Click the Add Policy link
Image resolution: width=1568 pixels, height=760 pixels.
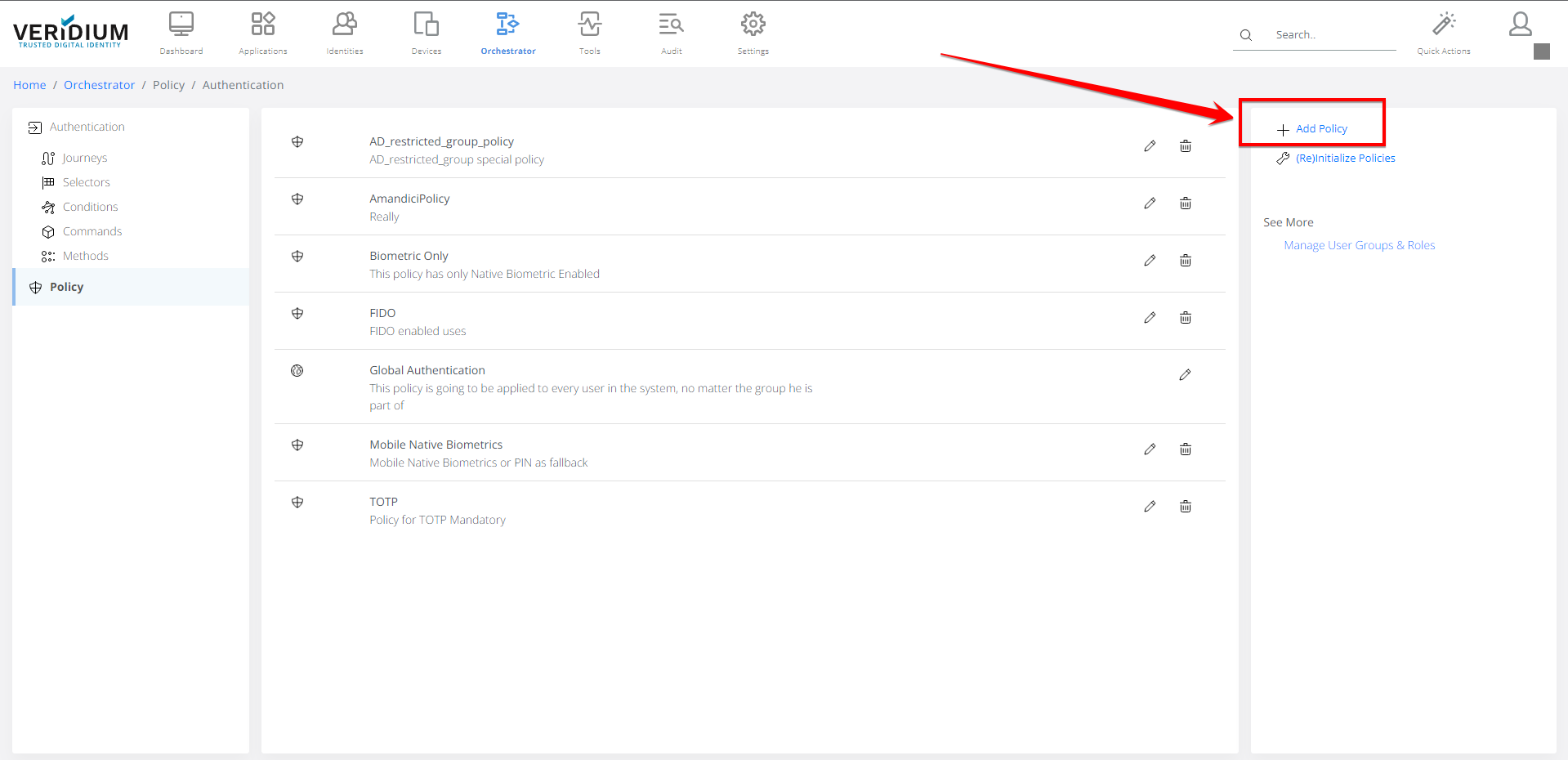click(x=1320, y=129)
